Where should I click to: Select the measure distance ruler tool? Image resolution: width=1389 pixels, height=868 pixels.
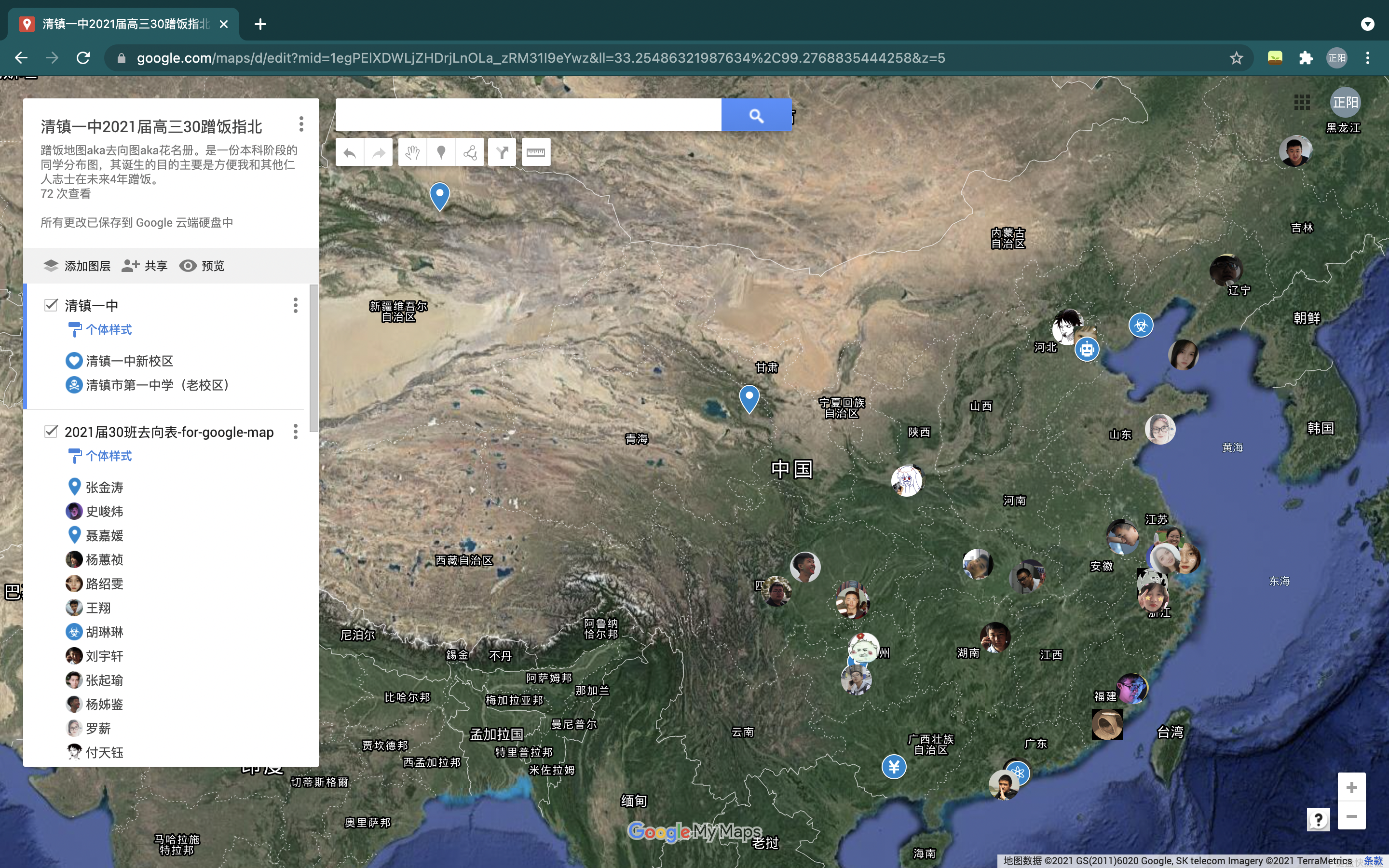[x=535, y=153]
